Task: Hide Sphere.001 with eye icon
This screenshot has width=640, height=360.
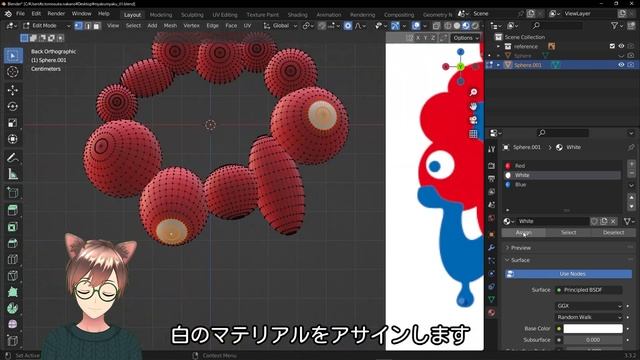Action: [621, 65]
